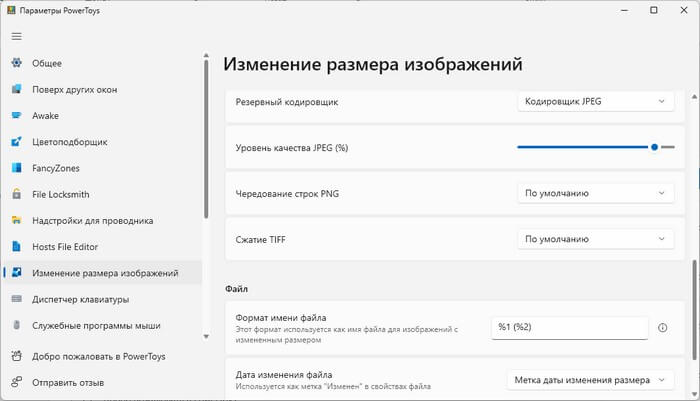The height and width of the screenshot is (401, 700).
Task: Select Диспетчер клавиатуры in sidebar
Action: point(103,299)
